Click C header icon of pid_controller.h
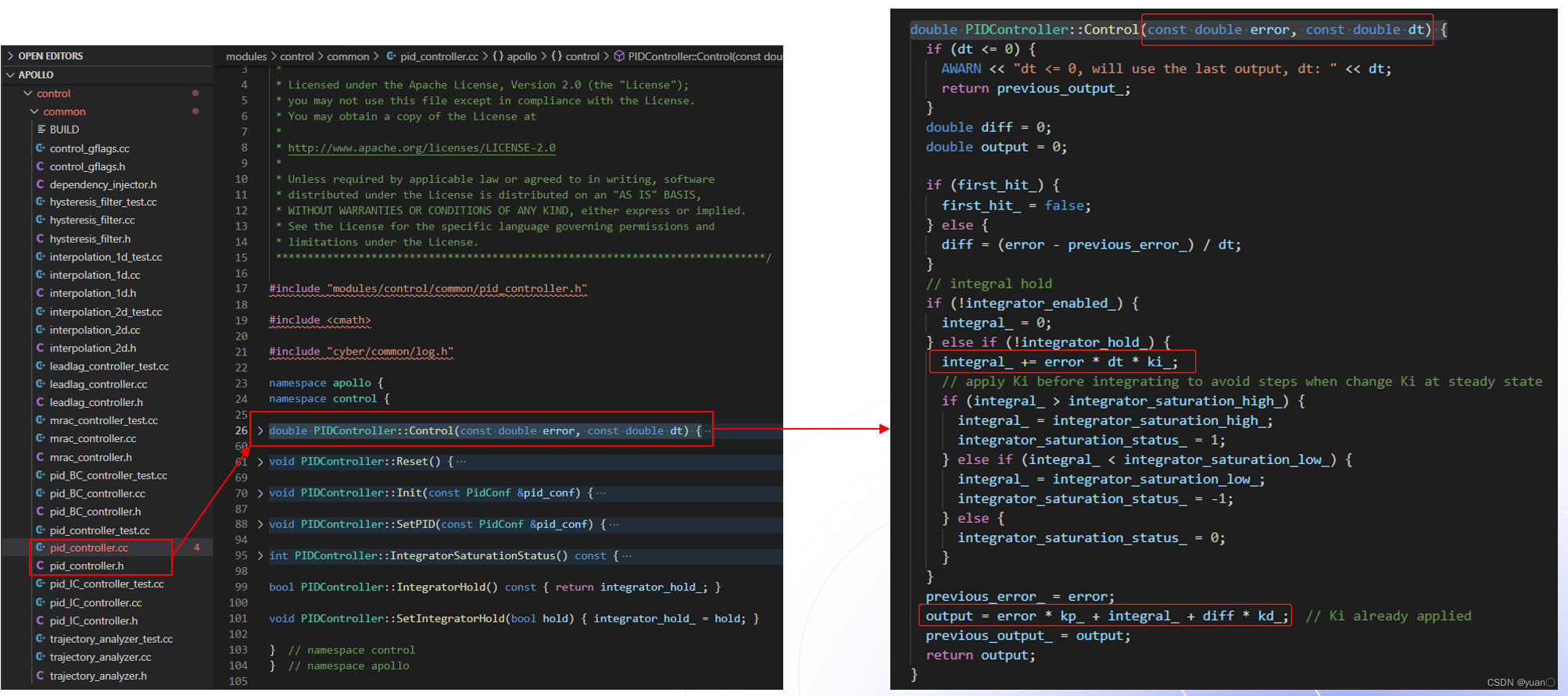 (40, 566)
